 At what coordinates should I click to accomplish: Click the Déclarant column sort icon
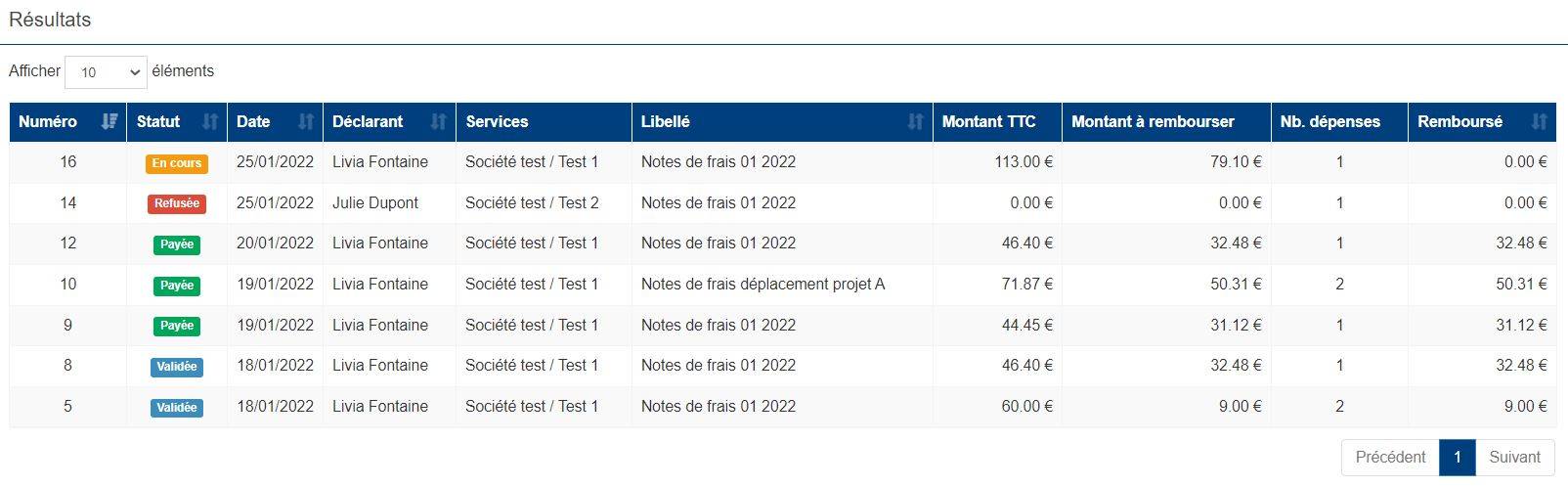[439, 121]
